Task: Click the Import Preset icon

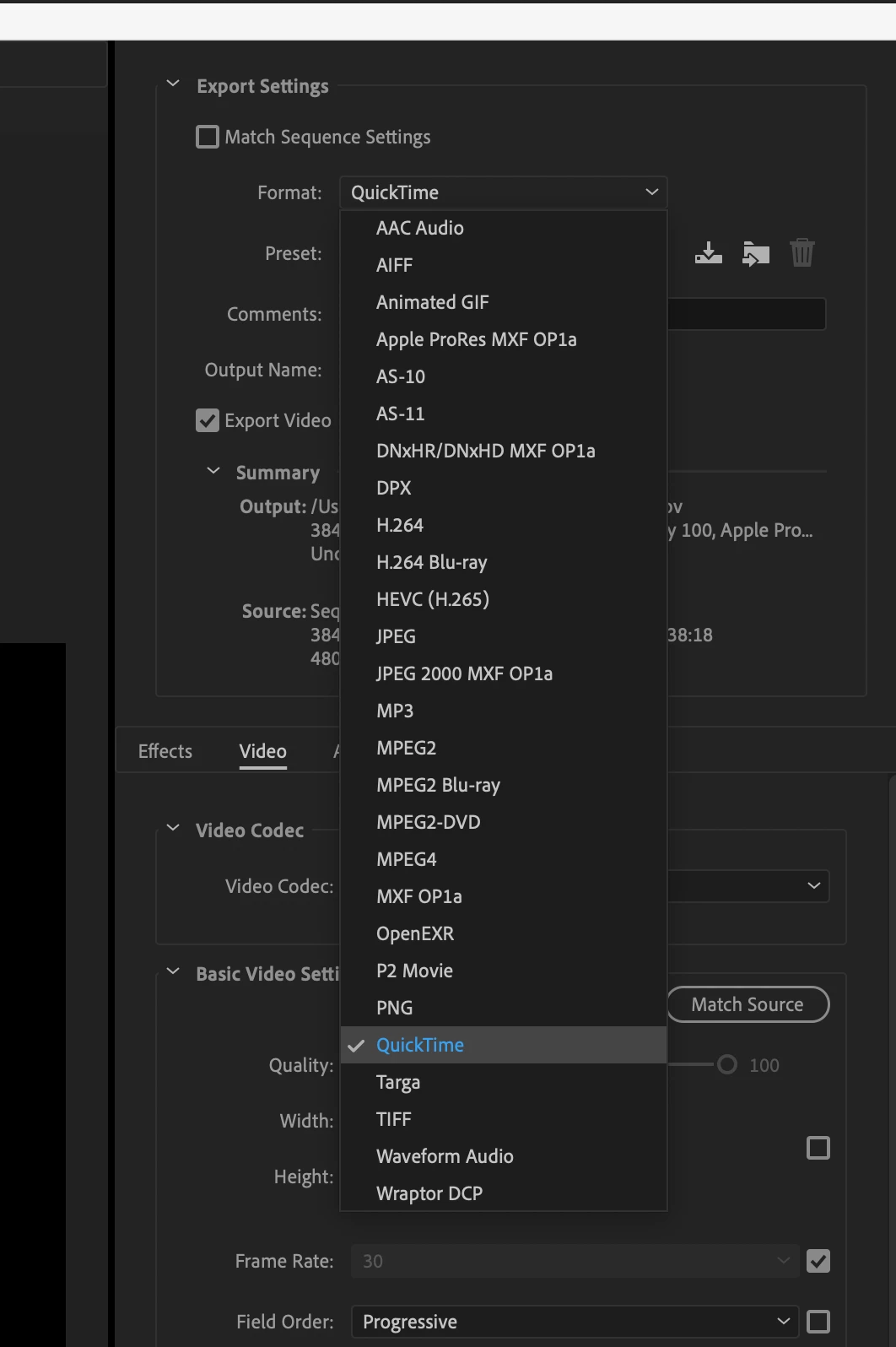Action: pos(756,253)
